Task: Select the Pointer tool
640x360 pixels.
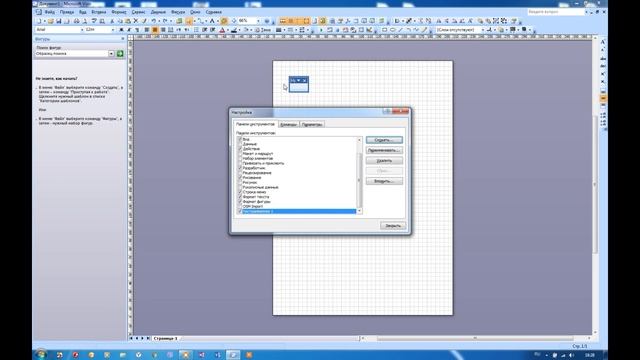Action: point(189,21)
